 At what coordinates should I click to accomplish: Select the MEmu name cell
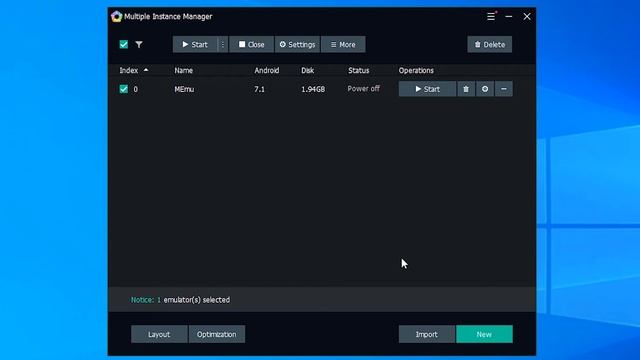coord(184,89)
